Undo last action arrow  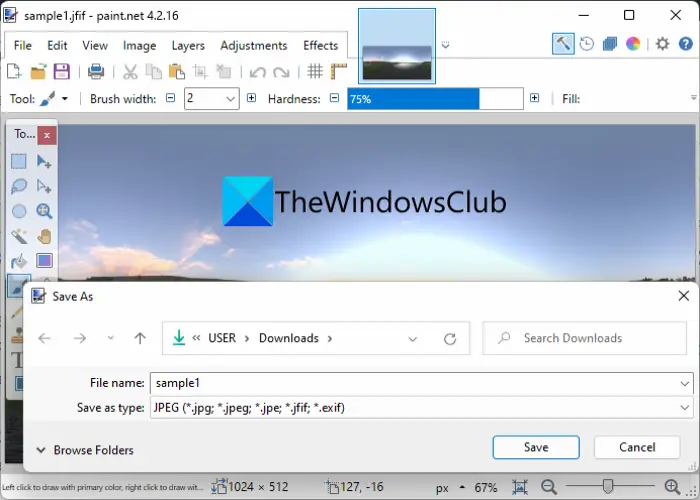pos(258,72)
